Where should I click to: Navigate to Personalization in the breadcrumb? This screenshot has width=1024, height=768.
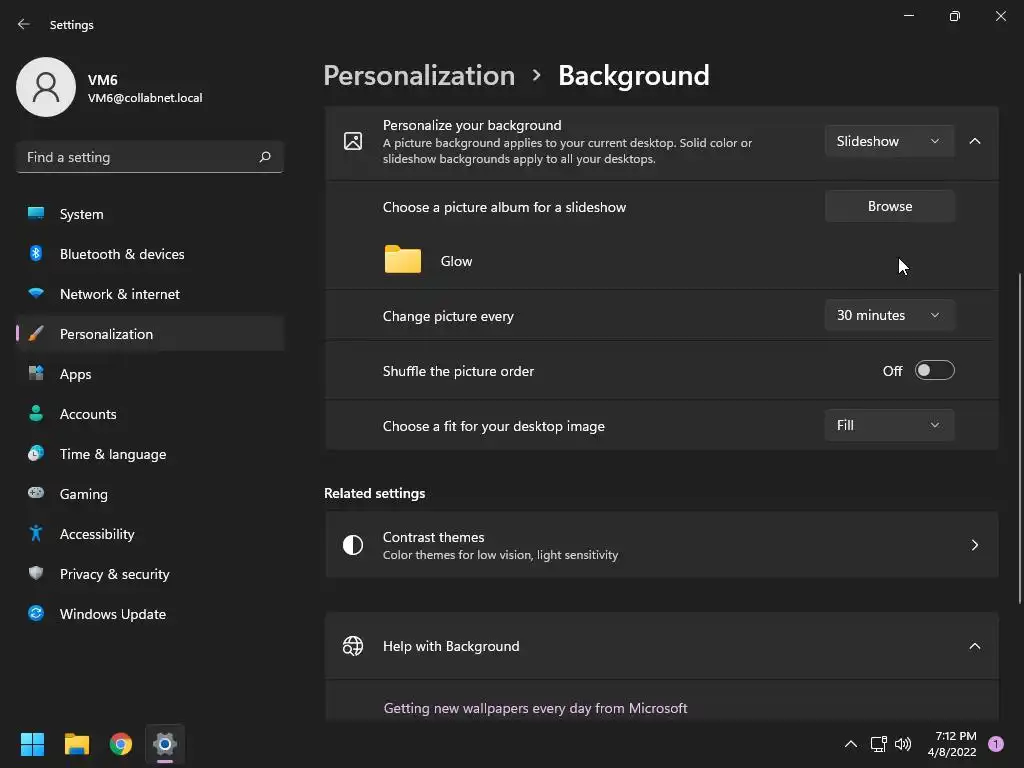tap(419, 76)
